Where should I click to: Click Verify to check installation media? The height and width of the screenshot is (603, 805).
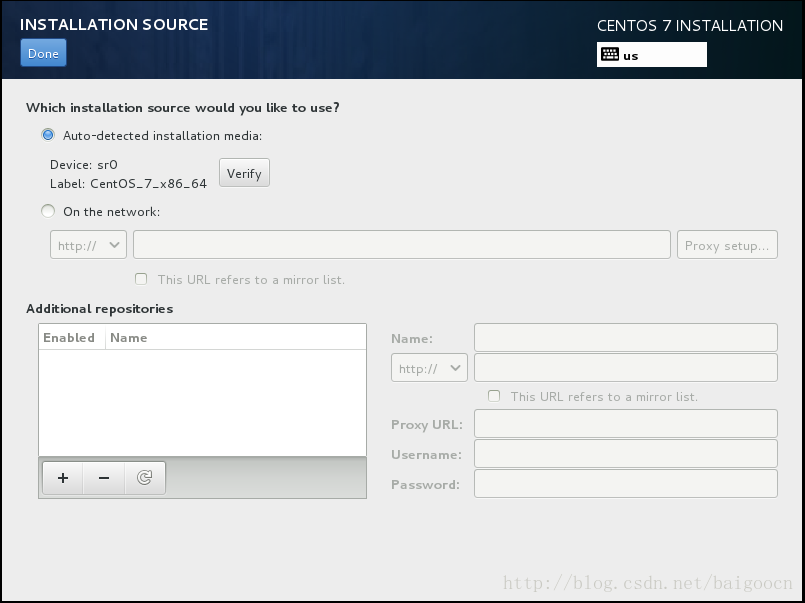pos(244,173)
